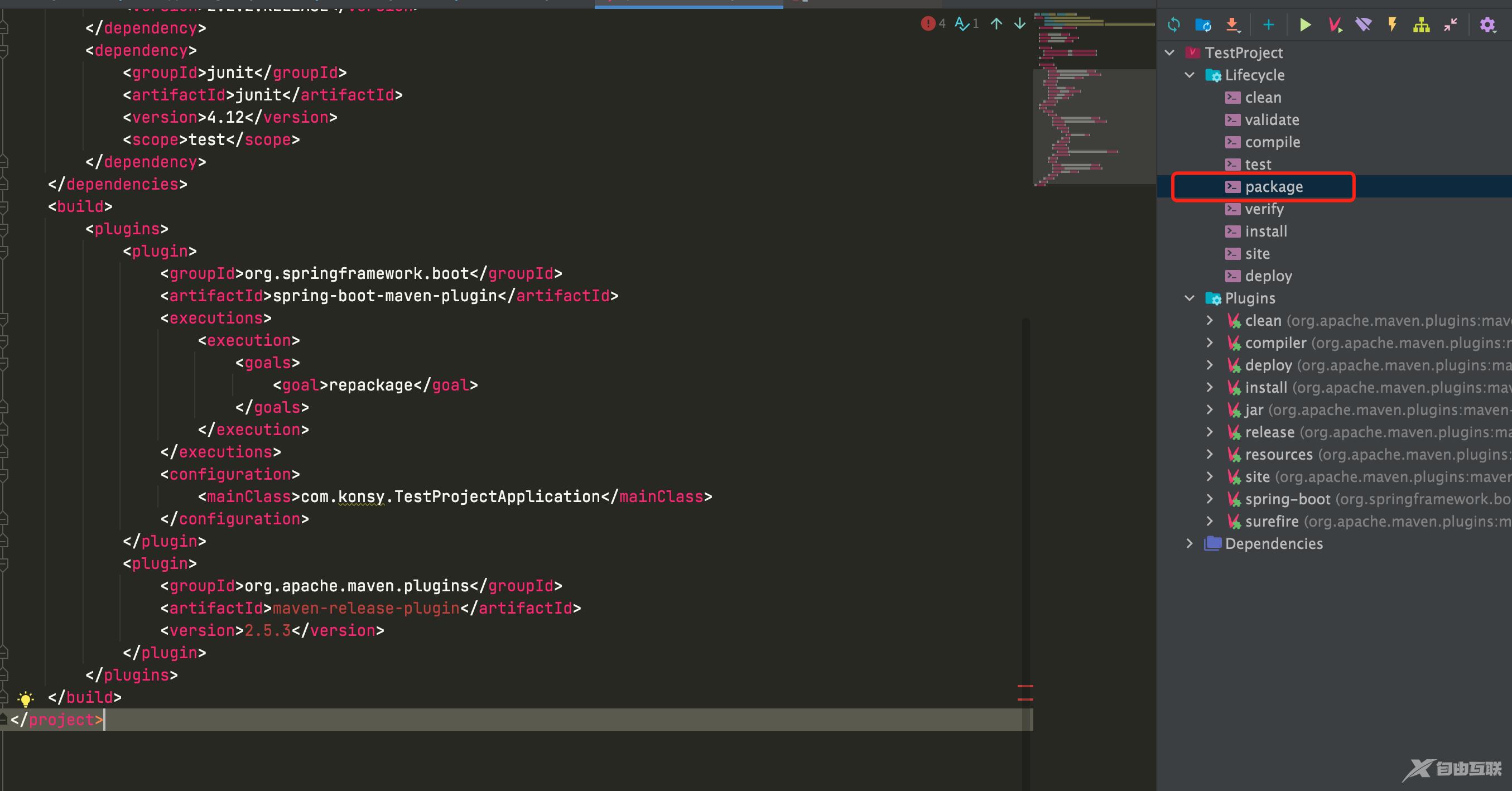The image size is (1512, 791).
Task: Click the scope test element line
Action: tap(211, 139)
